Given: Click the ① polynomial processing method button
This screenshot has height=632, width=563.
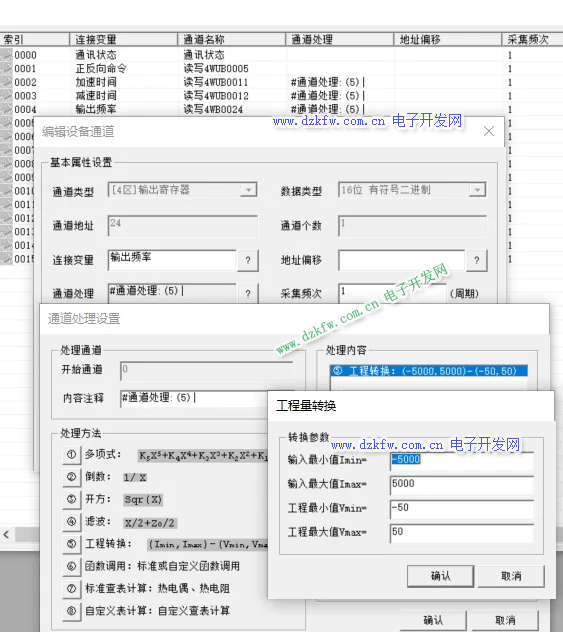Looking at the screenshot, I should click(72, 455).
